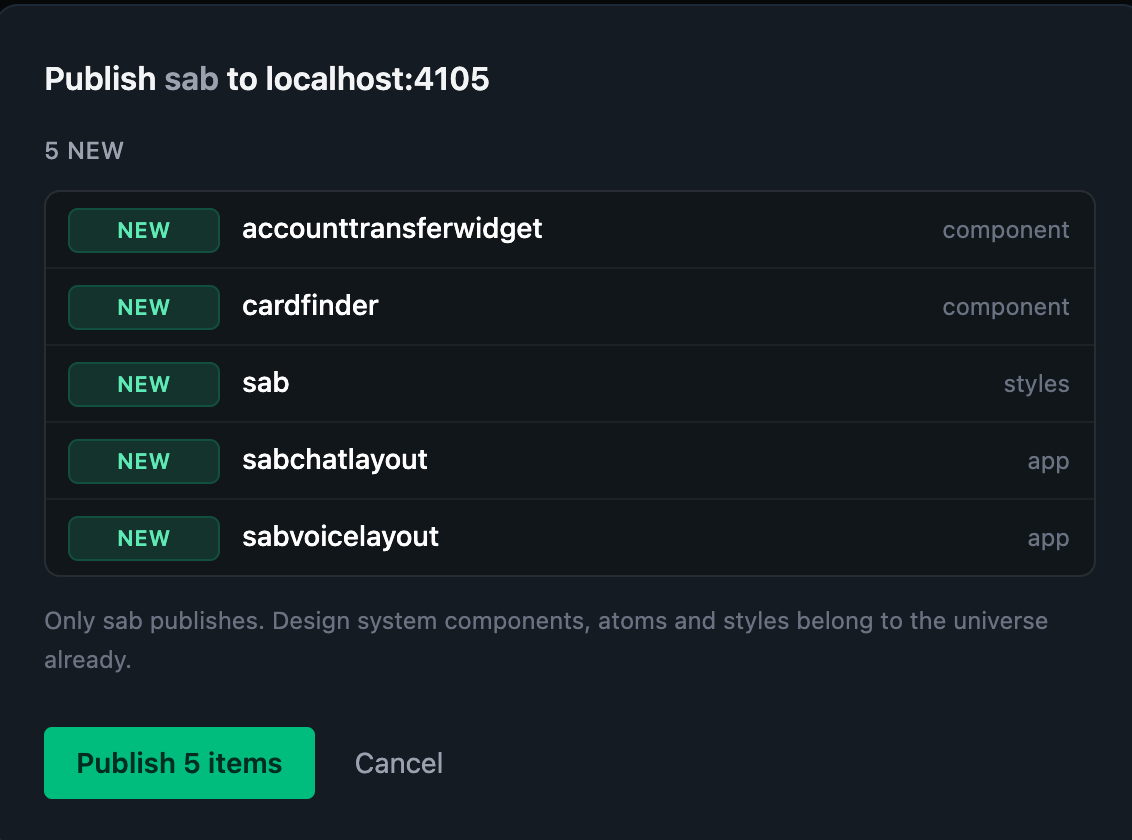Select the sabchatlayout item name
Image resolution: width=1132 pixels, height=840 pixels.
click(335, 460)
